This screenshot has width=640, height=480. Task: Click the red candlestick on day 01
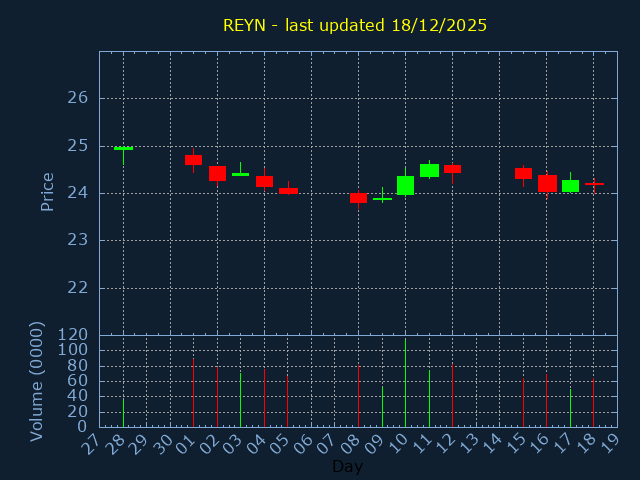[x=193, y=160]
